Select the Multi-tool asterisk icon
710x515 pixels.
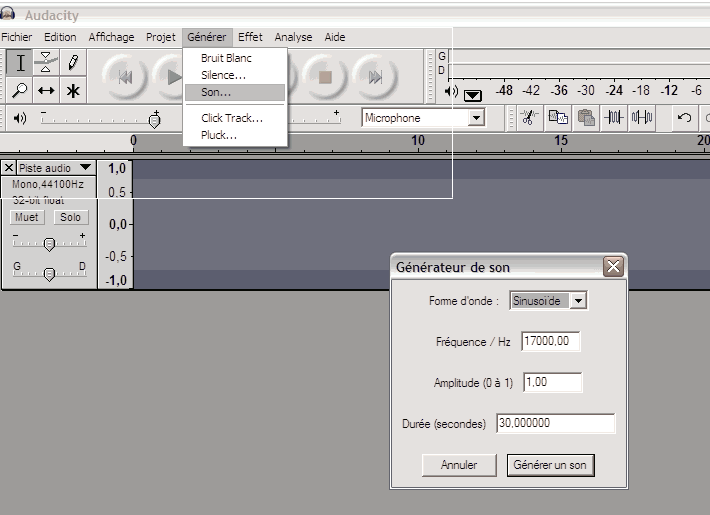coord(73,90)
